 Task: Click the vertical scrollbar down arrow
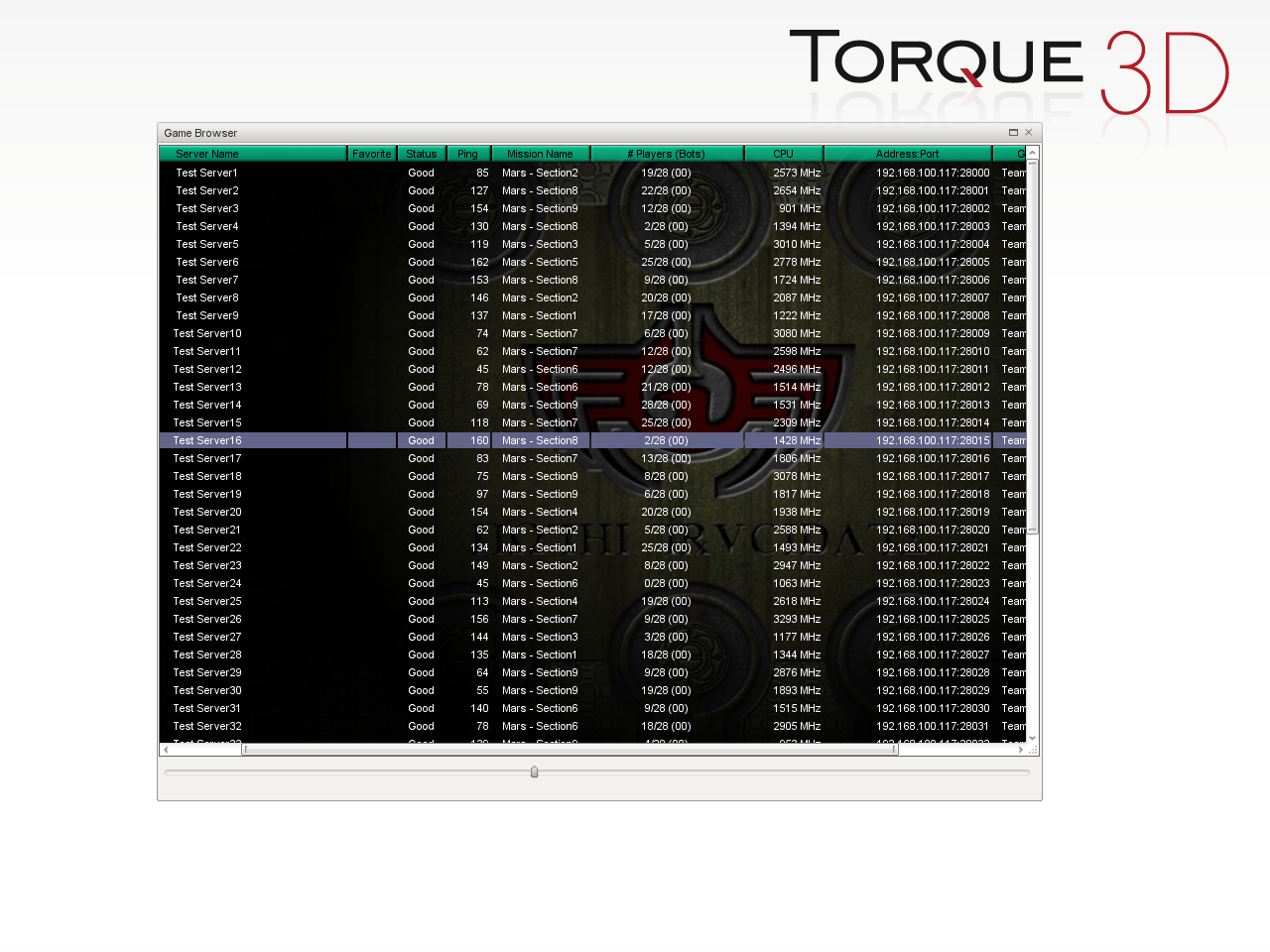[x=1032, y=738]
